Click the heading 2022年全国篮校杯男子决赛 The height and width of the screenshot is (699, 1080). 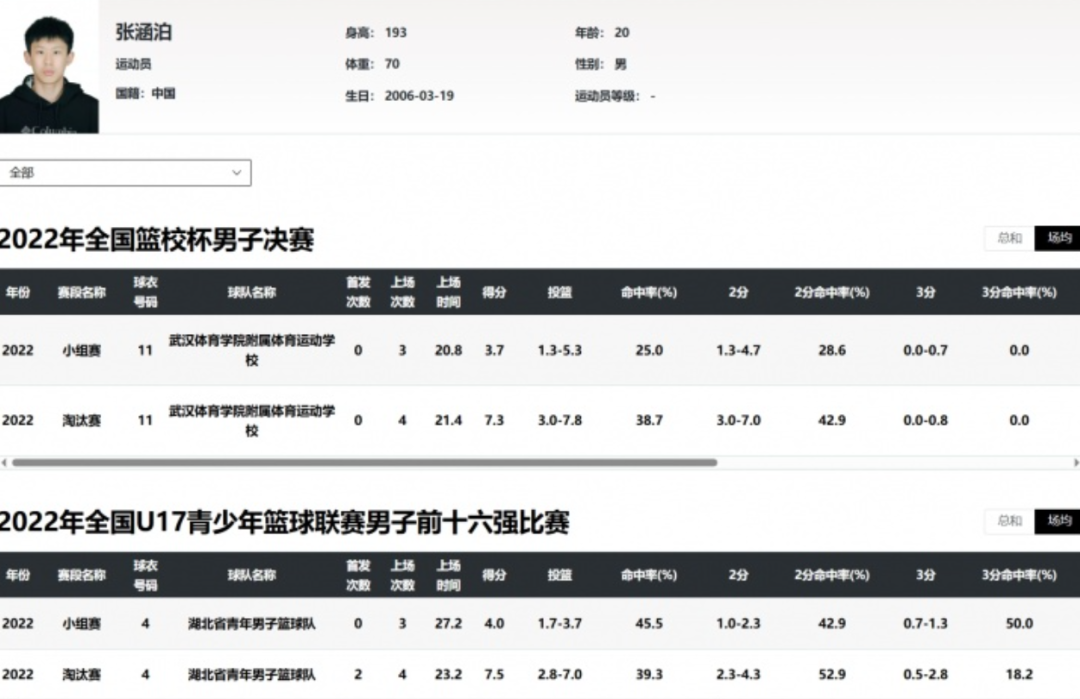[157, 240]
